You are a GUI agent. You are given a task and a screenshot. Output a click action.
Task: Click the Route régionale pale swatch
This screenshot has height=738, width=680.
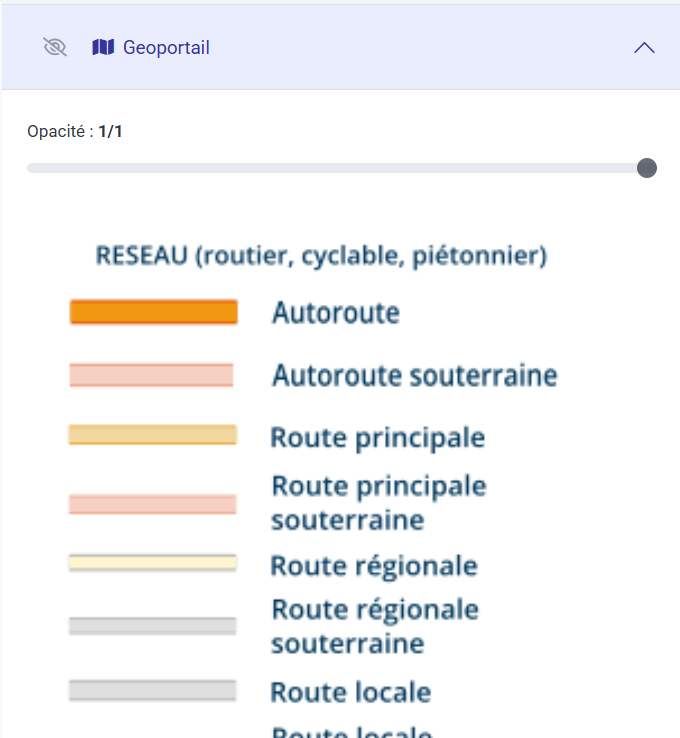[152, 563]
